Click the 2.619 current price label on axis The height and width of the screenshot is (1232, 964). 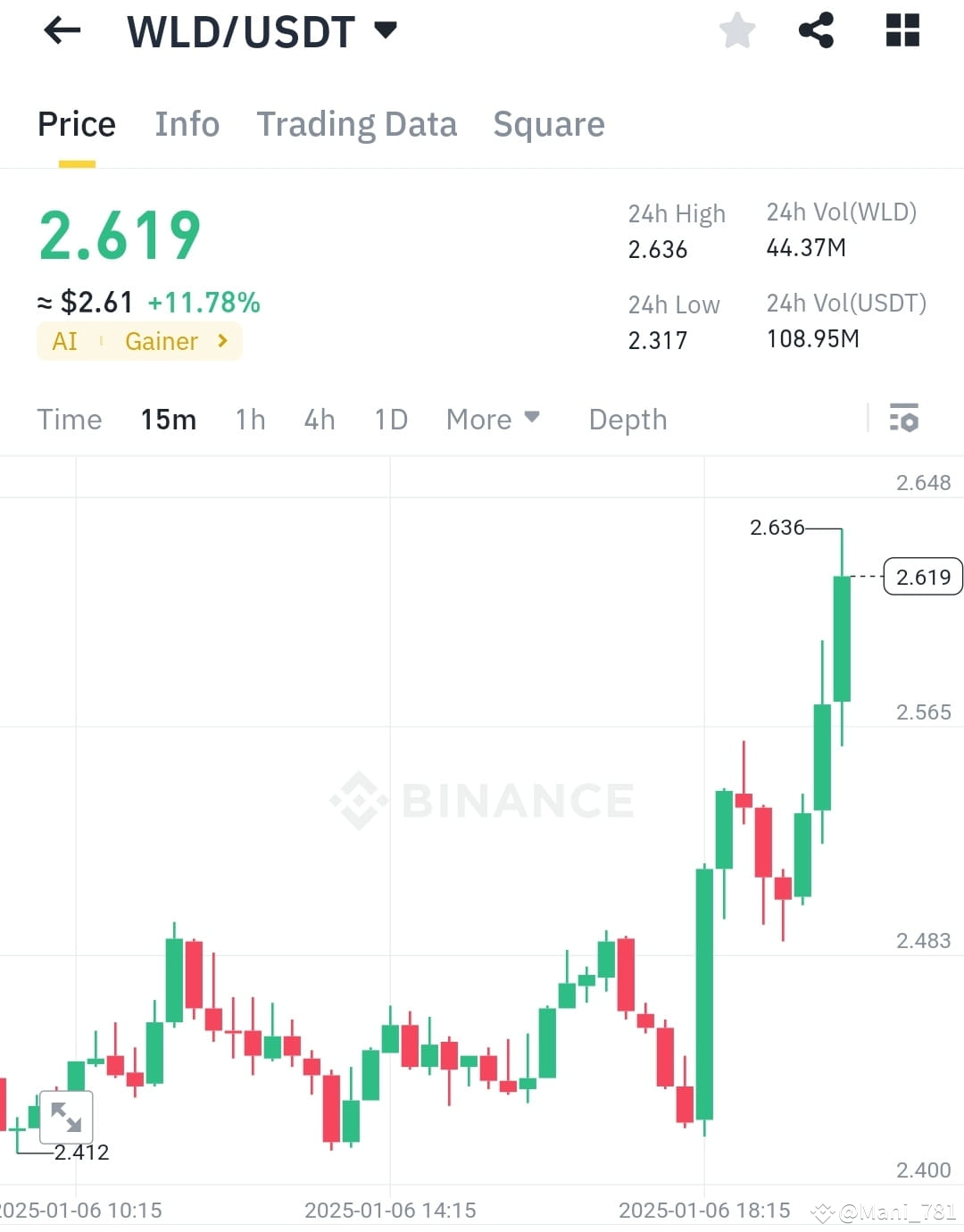point(922,577)
